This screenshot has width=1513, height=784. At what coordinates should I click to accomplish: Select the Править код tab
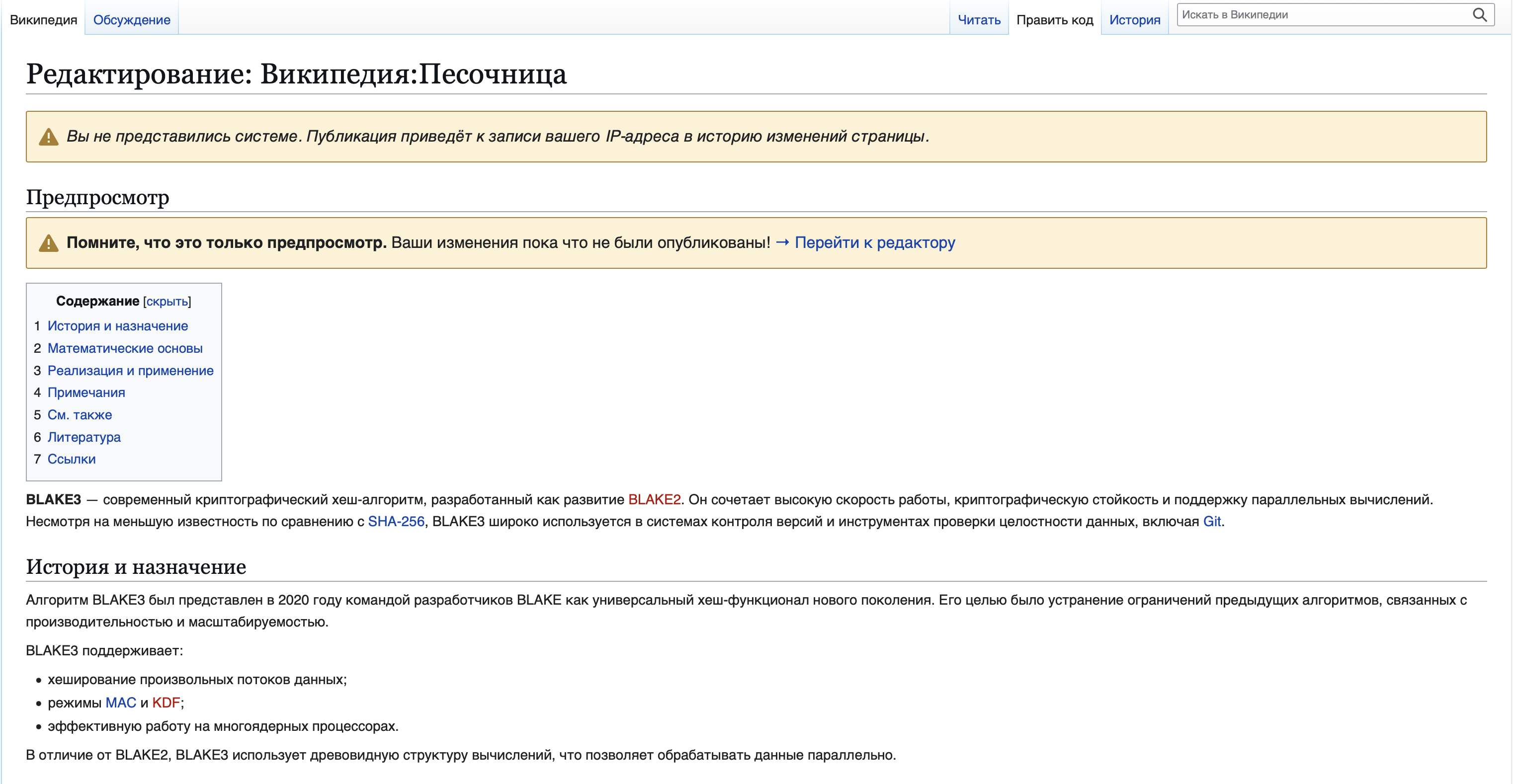(x=1054, y=20)
